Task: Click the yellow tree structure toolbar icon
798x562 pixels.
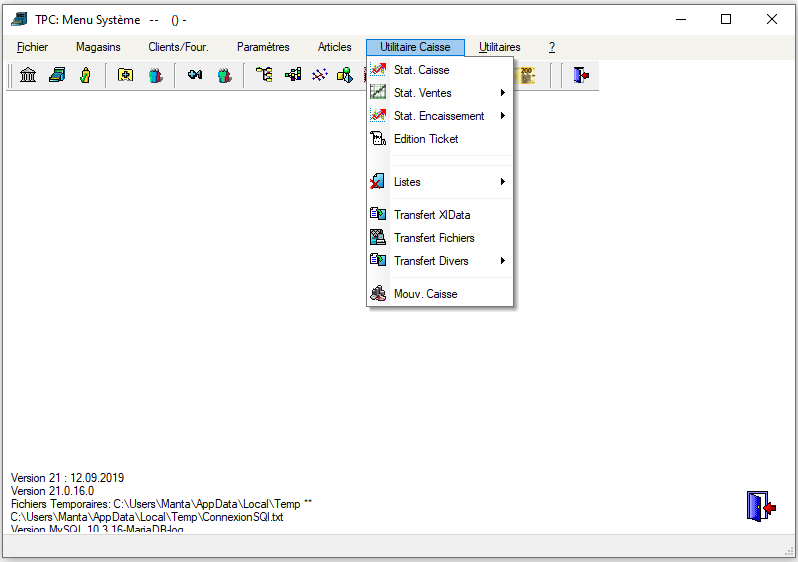Action: coord(264,75)
